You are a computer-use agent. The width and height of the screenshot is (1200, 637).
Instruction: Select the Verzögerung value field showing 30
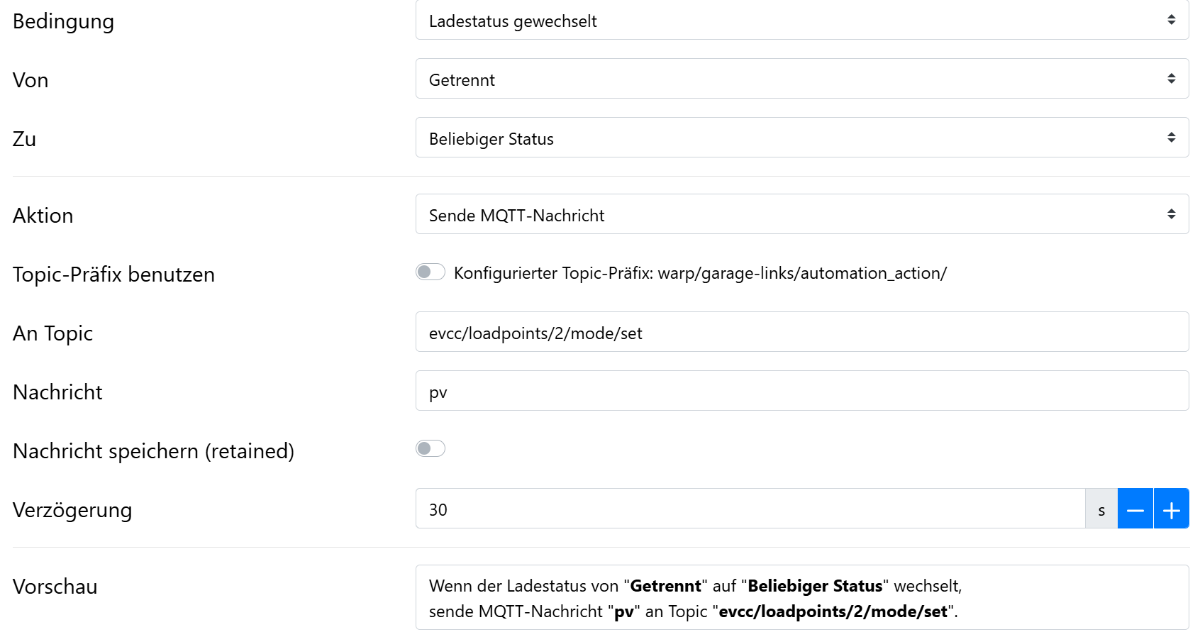(750, 509)
